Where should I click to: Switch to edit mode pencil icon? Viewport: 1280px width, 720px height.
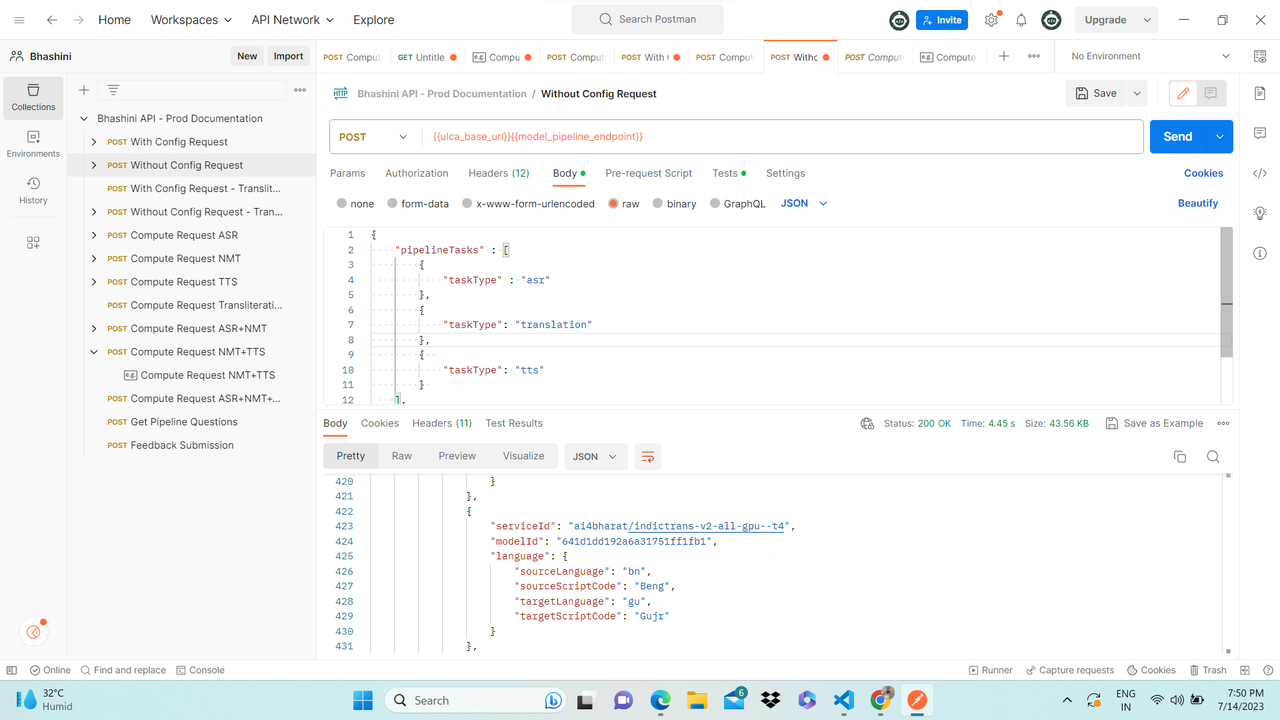tap(1184, 93)
